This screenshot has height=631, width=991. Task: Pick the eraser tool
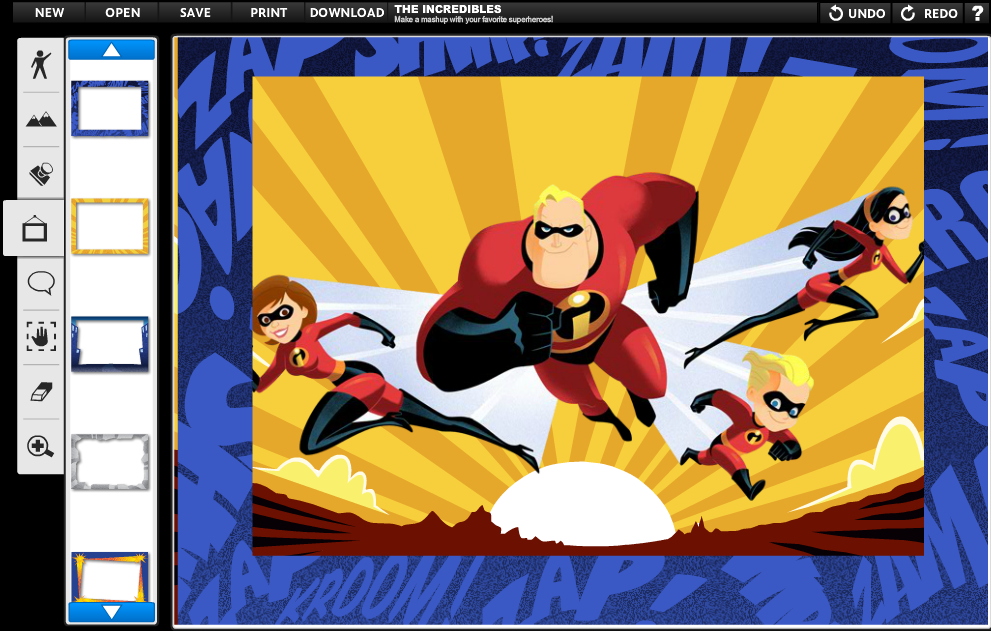tap(41, 391)
